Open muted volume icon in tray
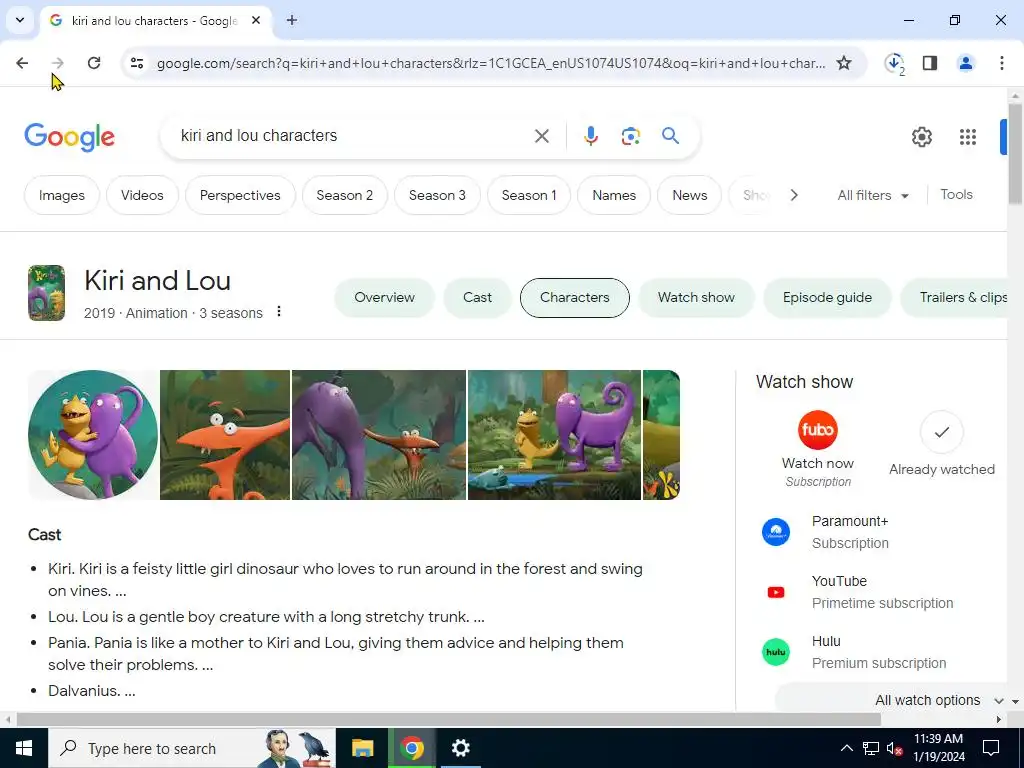This screenshot has width=1024, height=768. click(894, 748)
